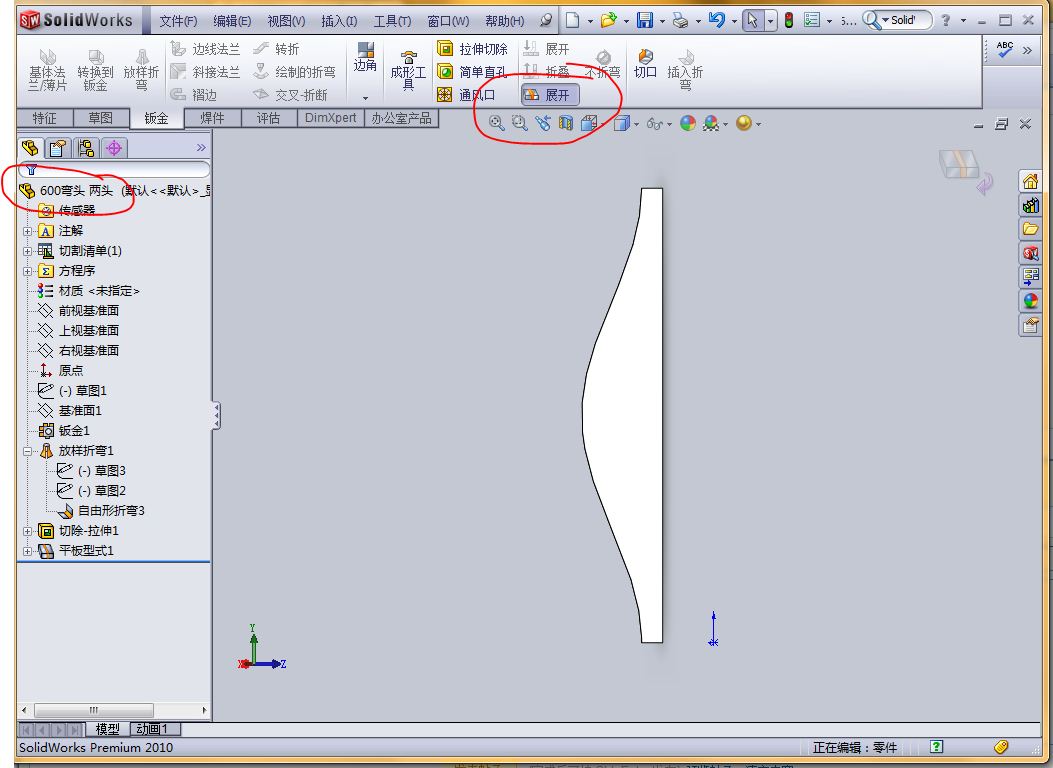The width and height of the screenshot is (1053, 768).
Task: Switch to the 动画1 motion study tab
Action: tap(152, 728)
